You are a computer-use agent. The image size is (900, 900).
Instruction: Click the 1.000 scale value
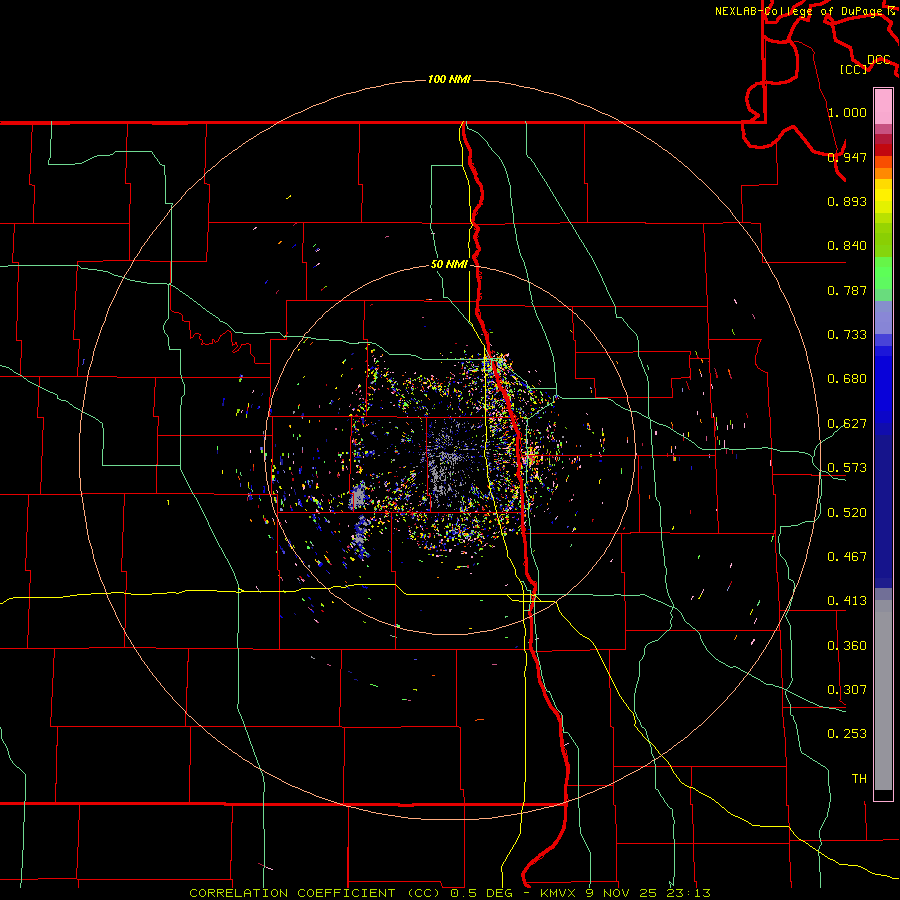(x=847, y=112)
